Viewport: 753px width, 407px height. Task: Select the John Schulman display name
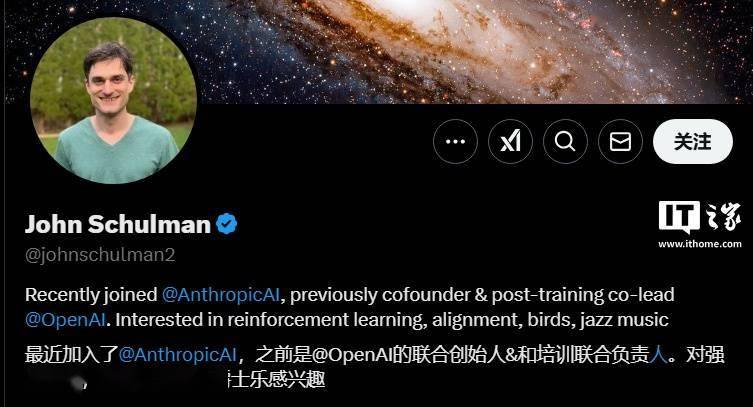click(118, 224)
